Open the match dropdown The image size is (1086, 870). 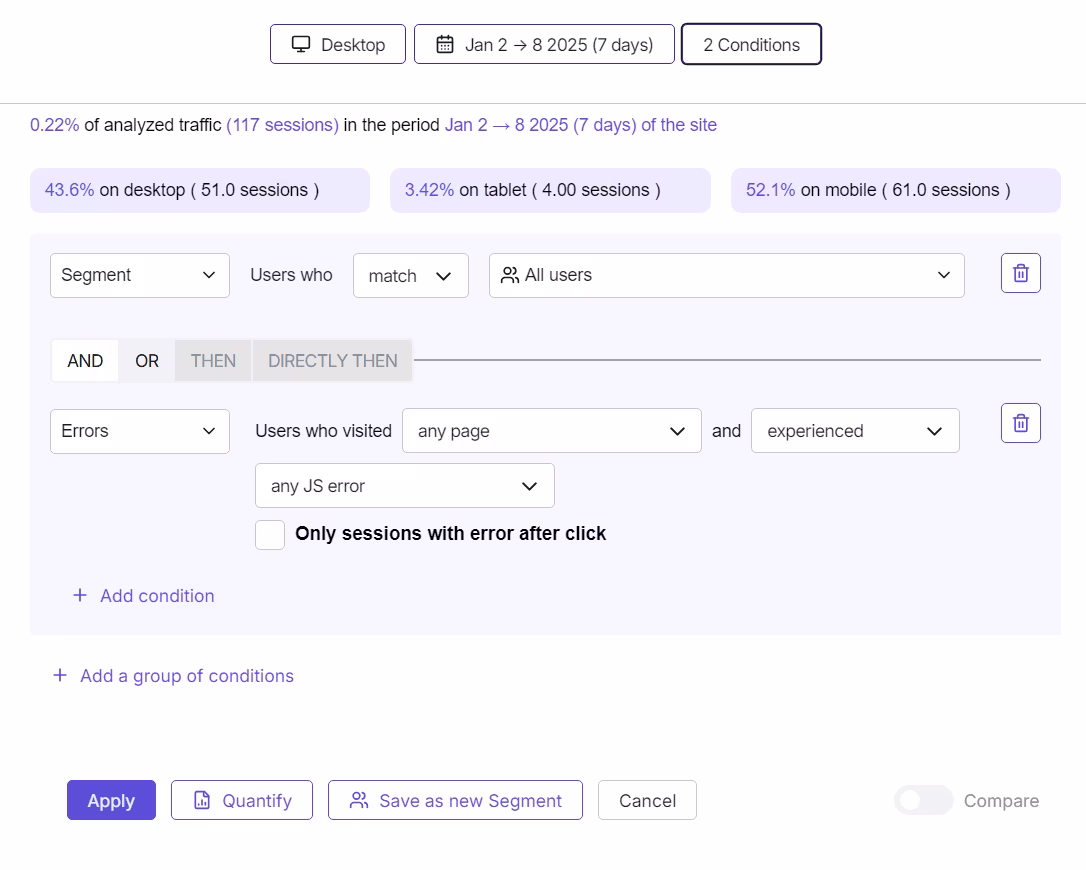[x=411, y=276]
